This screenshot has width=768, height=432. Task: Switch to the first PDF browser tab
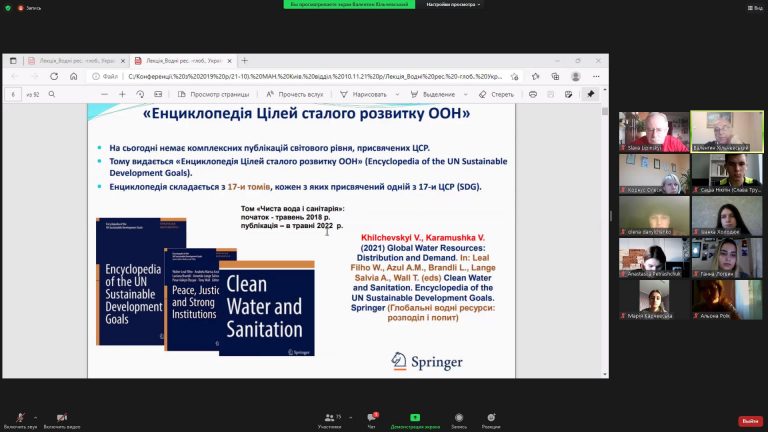coord(77,61)
